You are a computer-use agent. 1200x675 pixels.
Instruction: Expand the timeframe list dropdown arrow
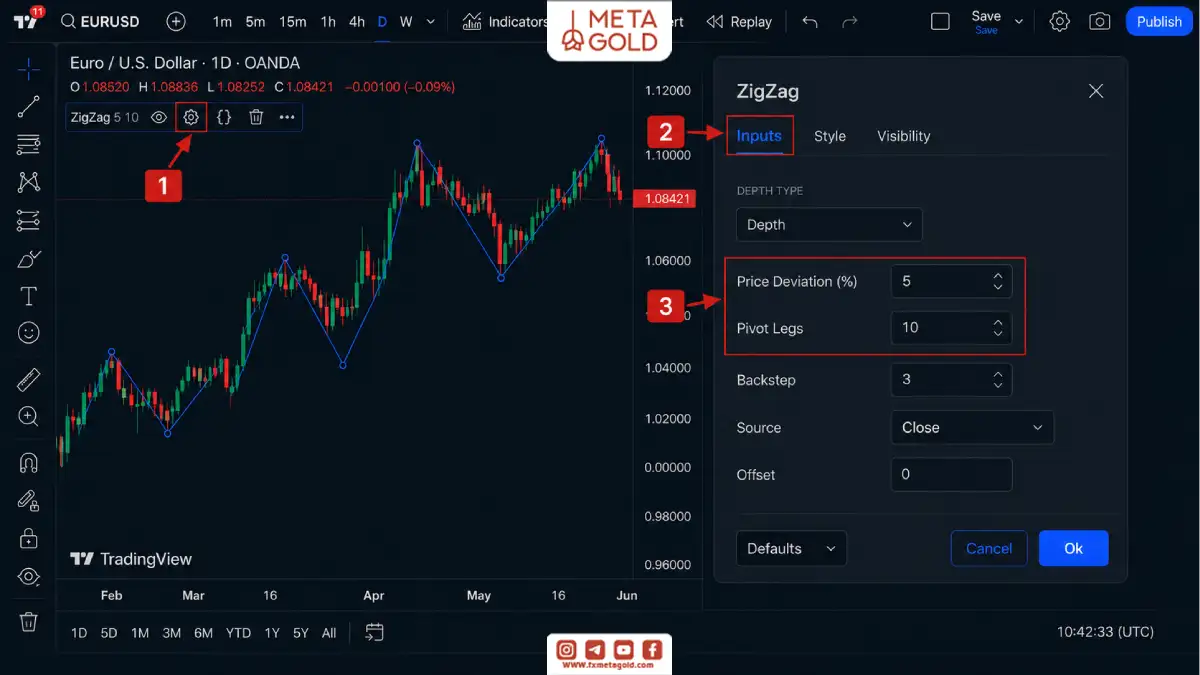[431, 21]
